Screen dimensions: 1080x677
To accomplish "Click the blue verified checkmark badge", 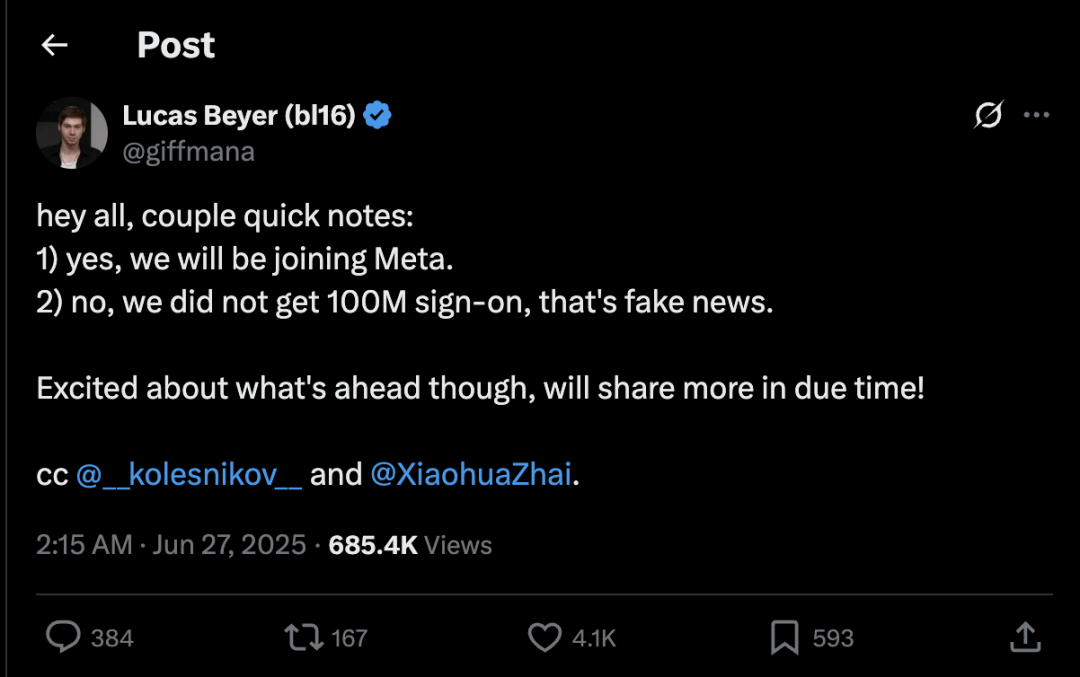I will pos(377,115).
